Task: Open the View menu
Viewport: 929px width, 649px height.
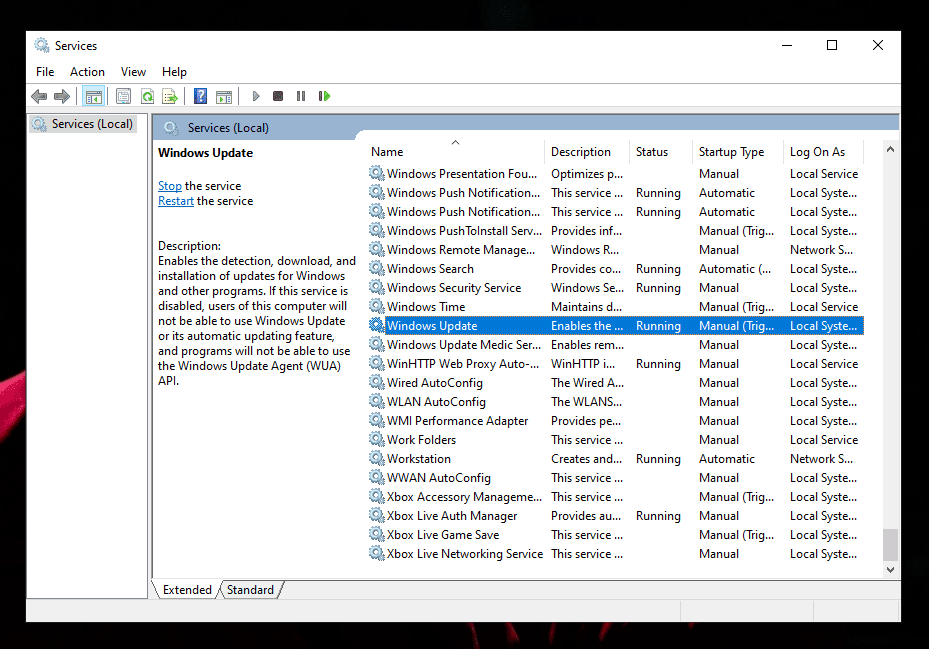Action: 133,72
